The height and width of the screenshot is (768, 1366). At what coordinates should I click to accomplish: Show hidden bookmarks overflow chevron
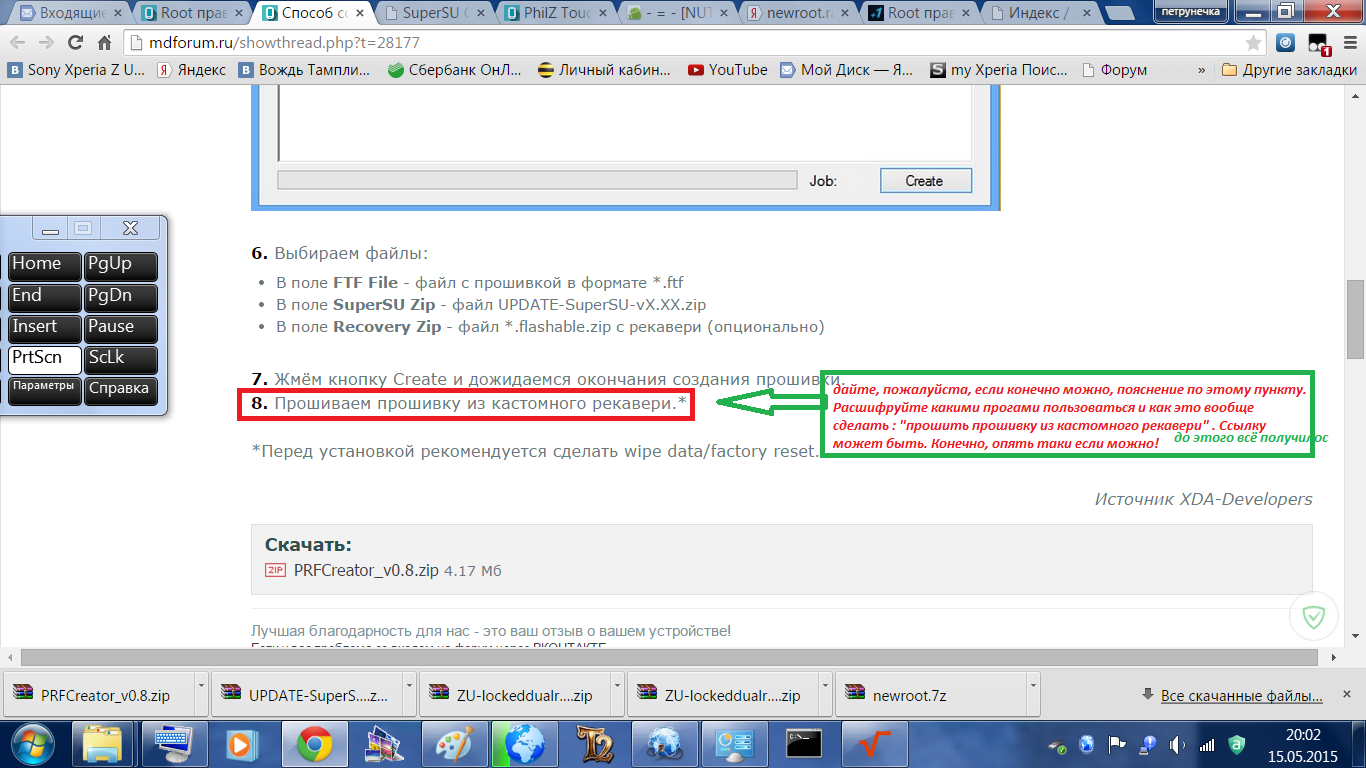(x=1201, y=70)
